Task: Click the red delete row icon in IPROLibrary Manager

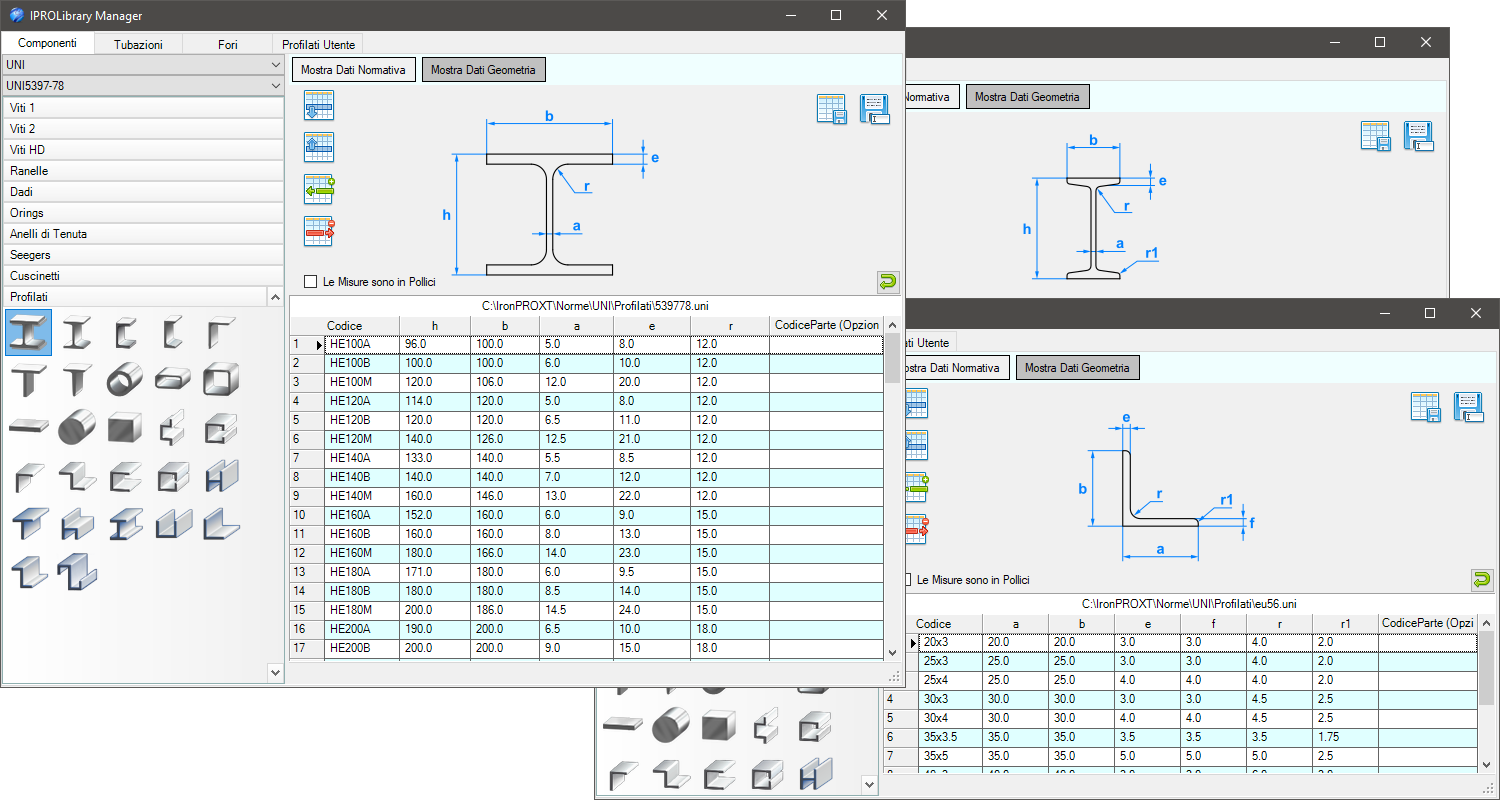Action: (318, 231)
